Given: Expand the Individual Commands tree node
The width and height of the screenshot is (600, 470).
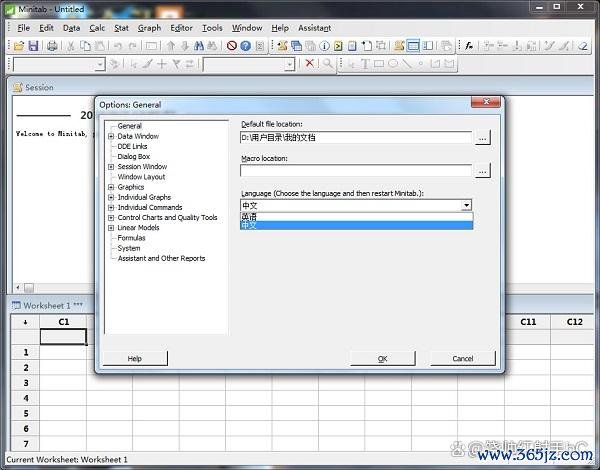Looking at the screenshot, I should click(x=111, y=207).
